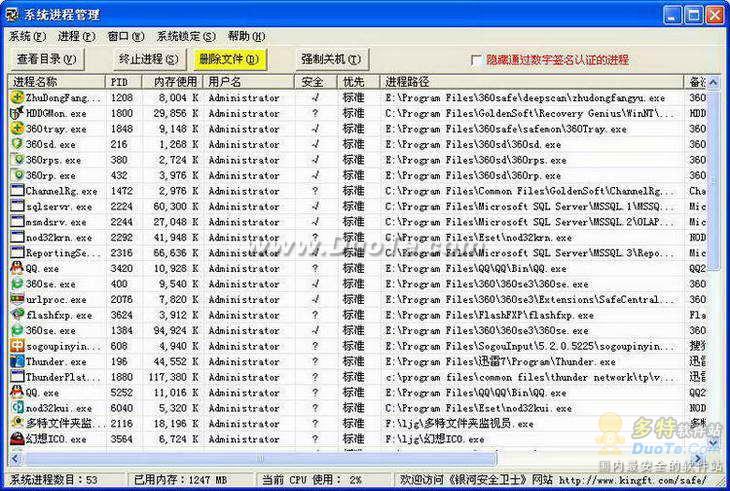Click the horizontal scrollbar right arrow

click(698, 459)
